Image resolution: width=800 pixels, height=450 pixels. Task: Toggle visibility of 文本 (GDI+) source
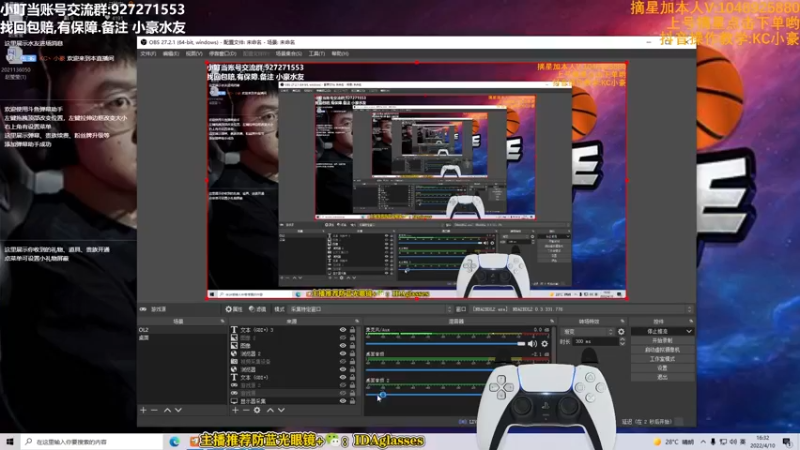coord(343,378)
